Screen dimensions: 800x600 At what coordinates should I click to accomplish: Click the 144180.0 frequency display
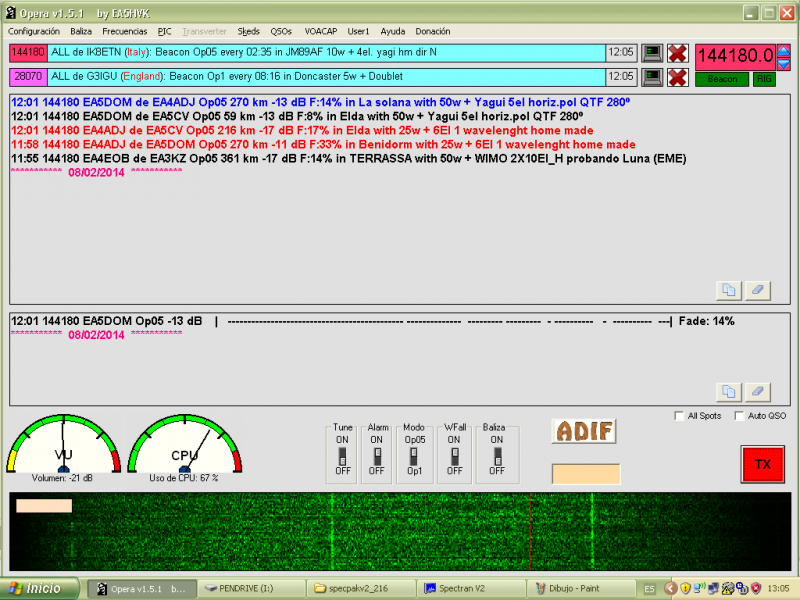736,57
